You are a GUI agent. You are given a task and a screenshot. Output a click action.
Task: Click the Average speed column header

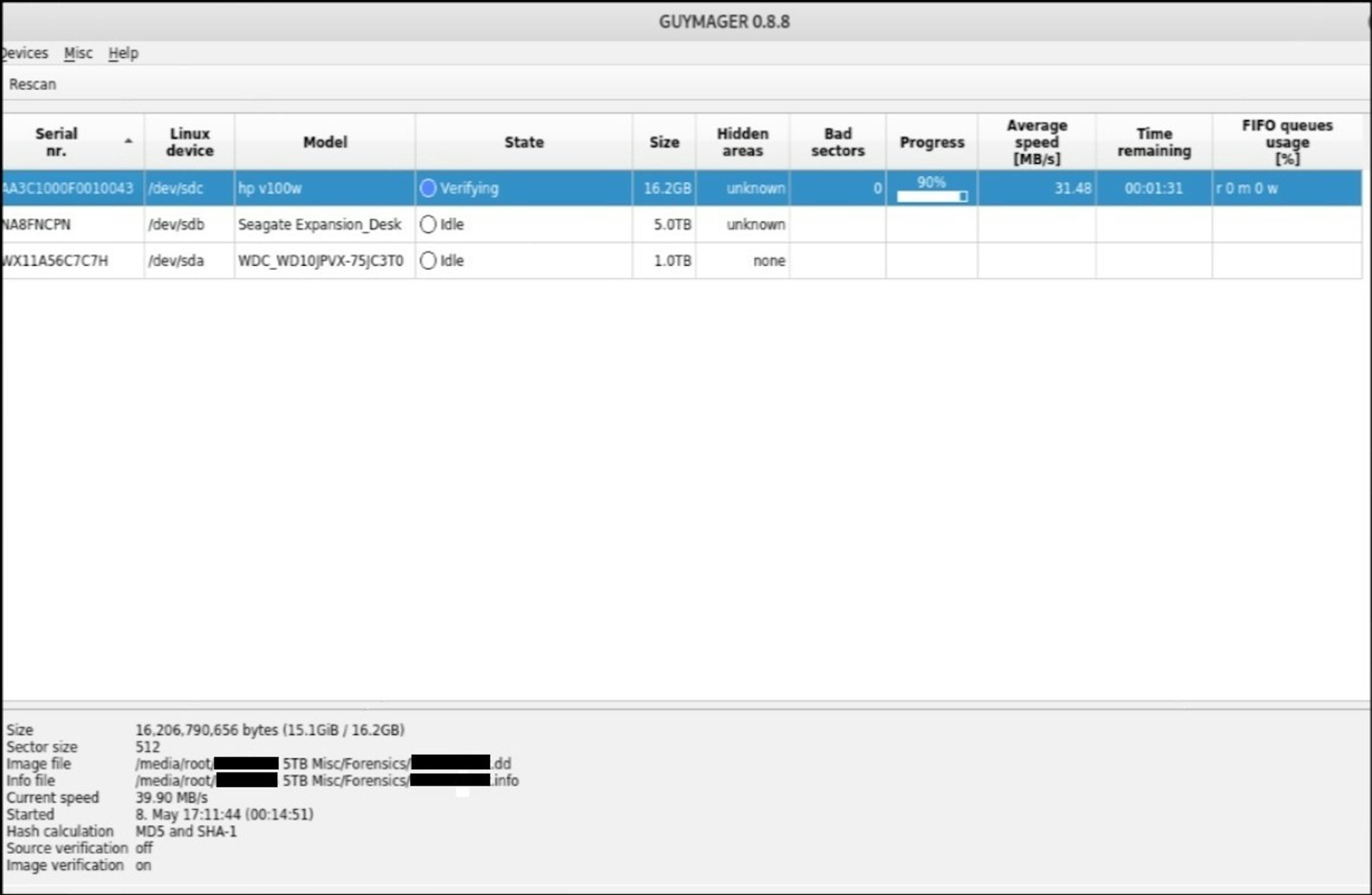point(1037,142)
